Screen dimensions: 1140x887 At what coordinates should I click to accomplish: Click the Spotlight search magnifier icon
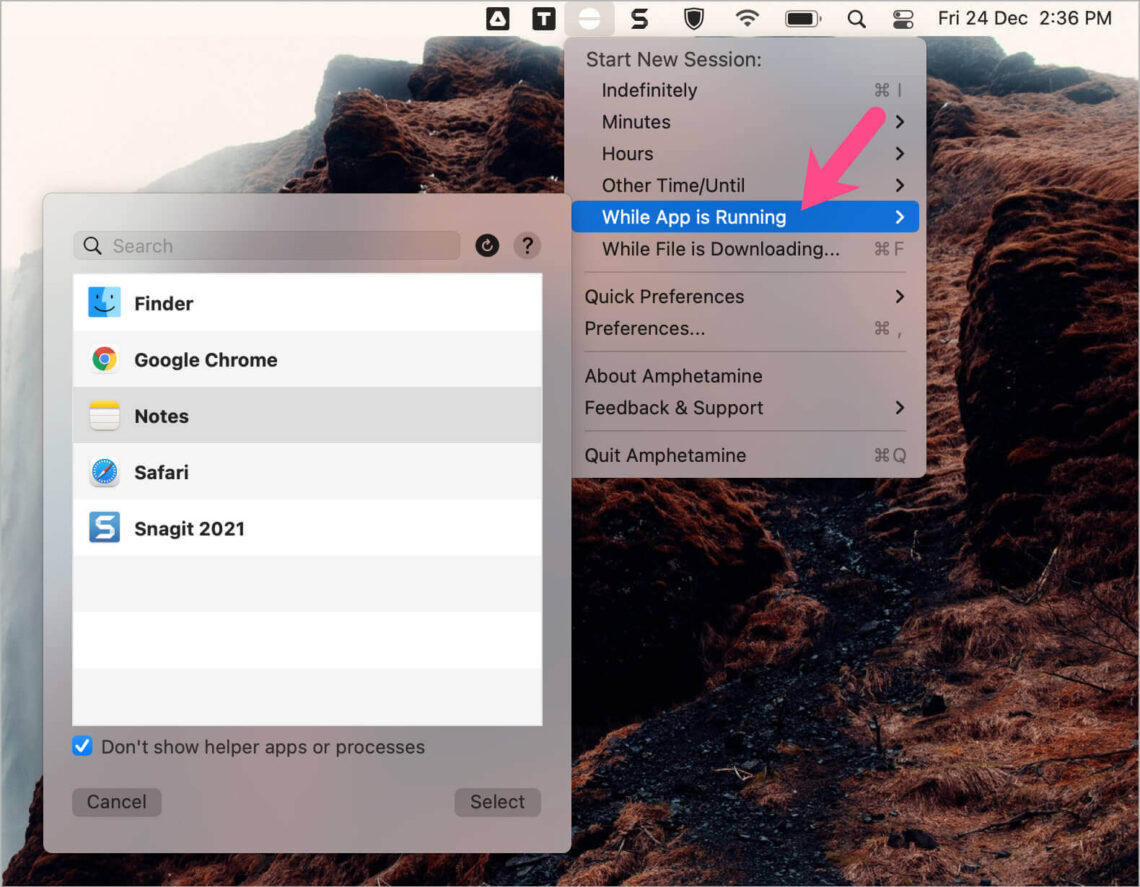(x=856, y=17)
